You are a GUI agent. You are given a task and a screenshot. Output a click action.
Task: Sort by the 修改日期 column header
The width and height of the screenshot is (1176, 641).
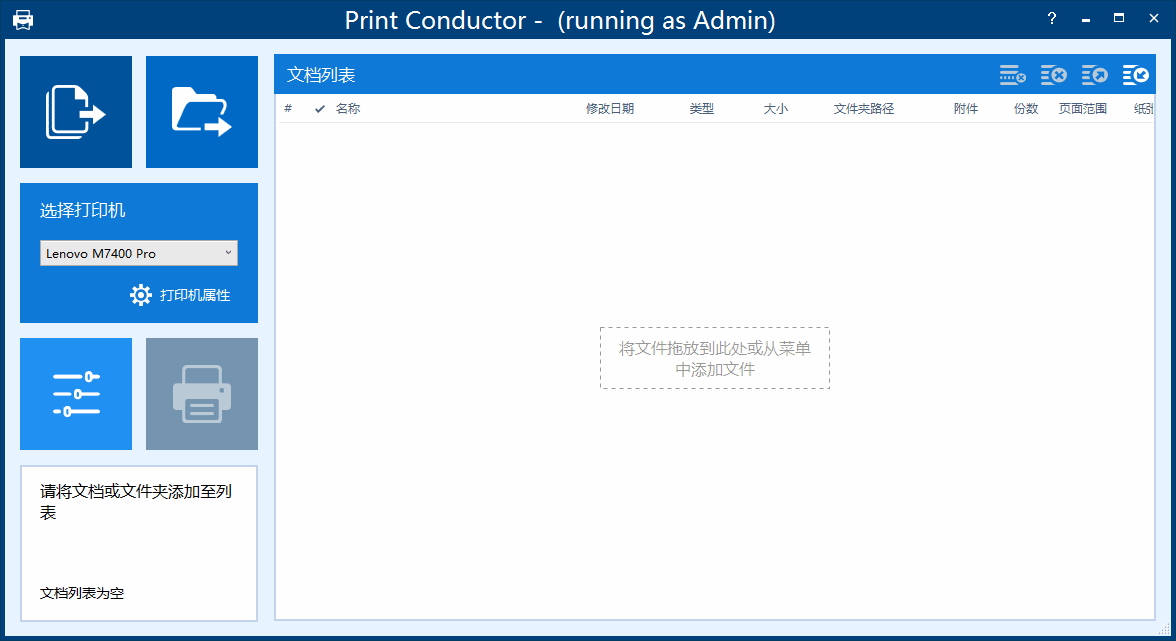pos(610,109)
